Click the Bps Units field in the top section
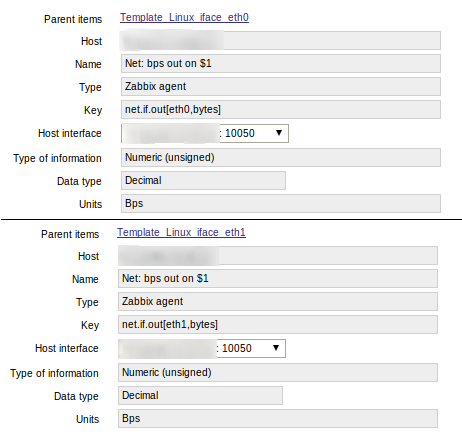462x438 pixels. [281, 203]
